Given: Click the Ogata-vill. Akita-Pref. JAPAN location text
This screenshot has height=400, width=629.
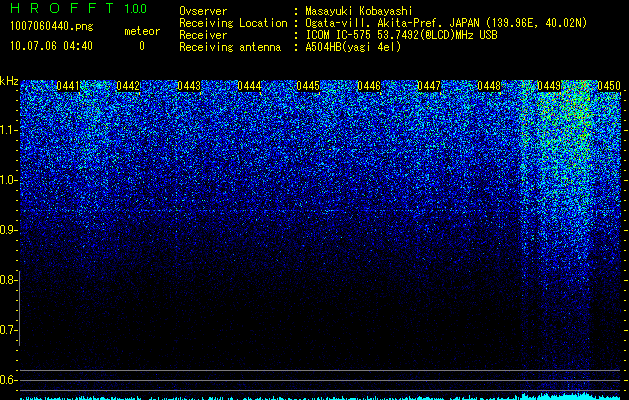Looking at the screenshot, I should pos(446,23).
